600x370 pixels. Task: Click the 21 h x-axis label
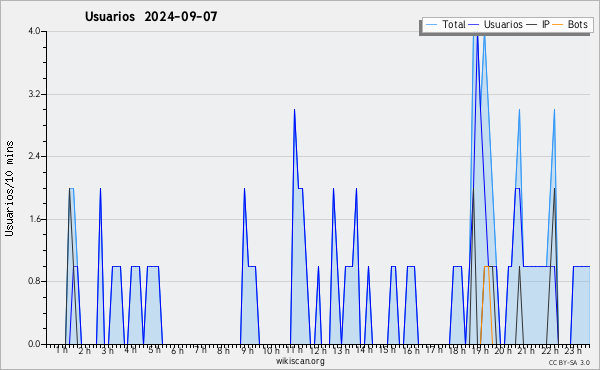(526, 350)
